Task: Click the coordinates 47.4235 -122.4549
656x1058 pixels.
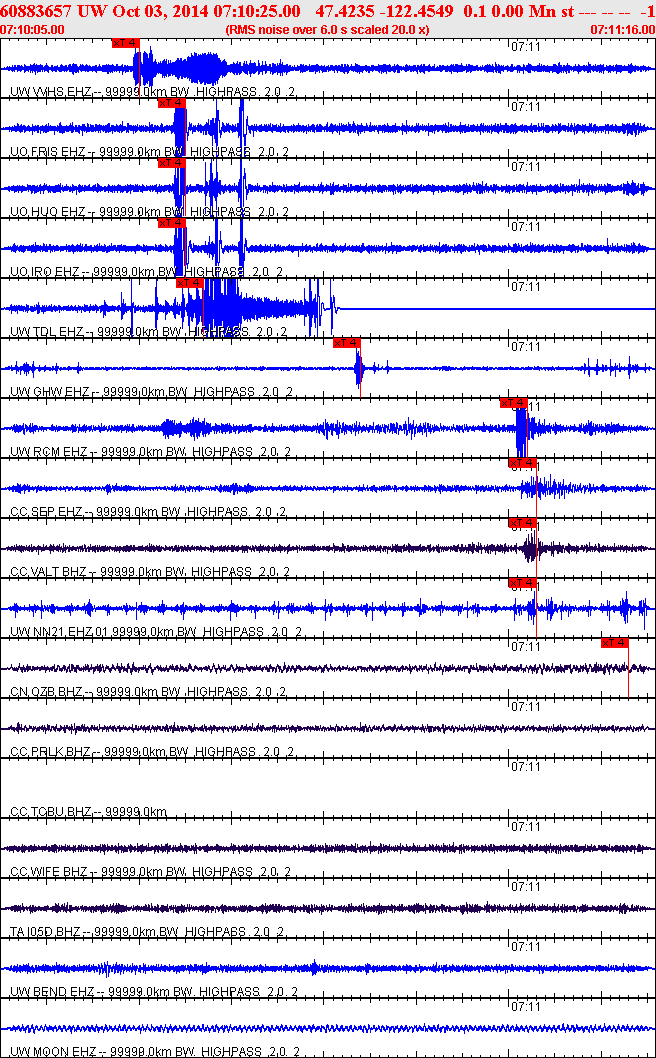Action: pos(386,11)
